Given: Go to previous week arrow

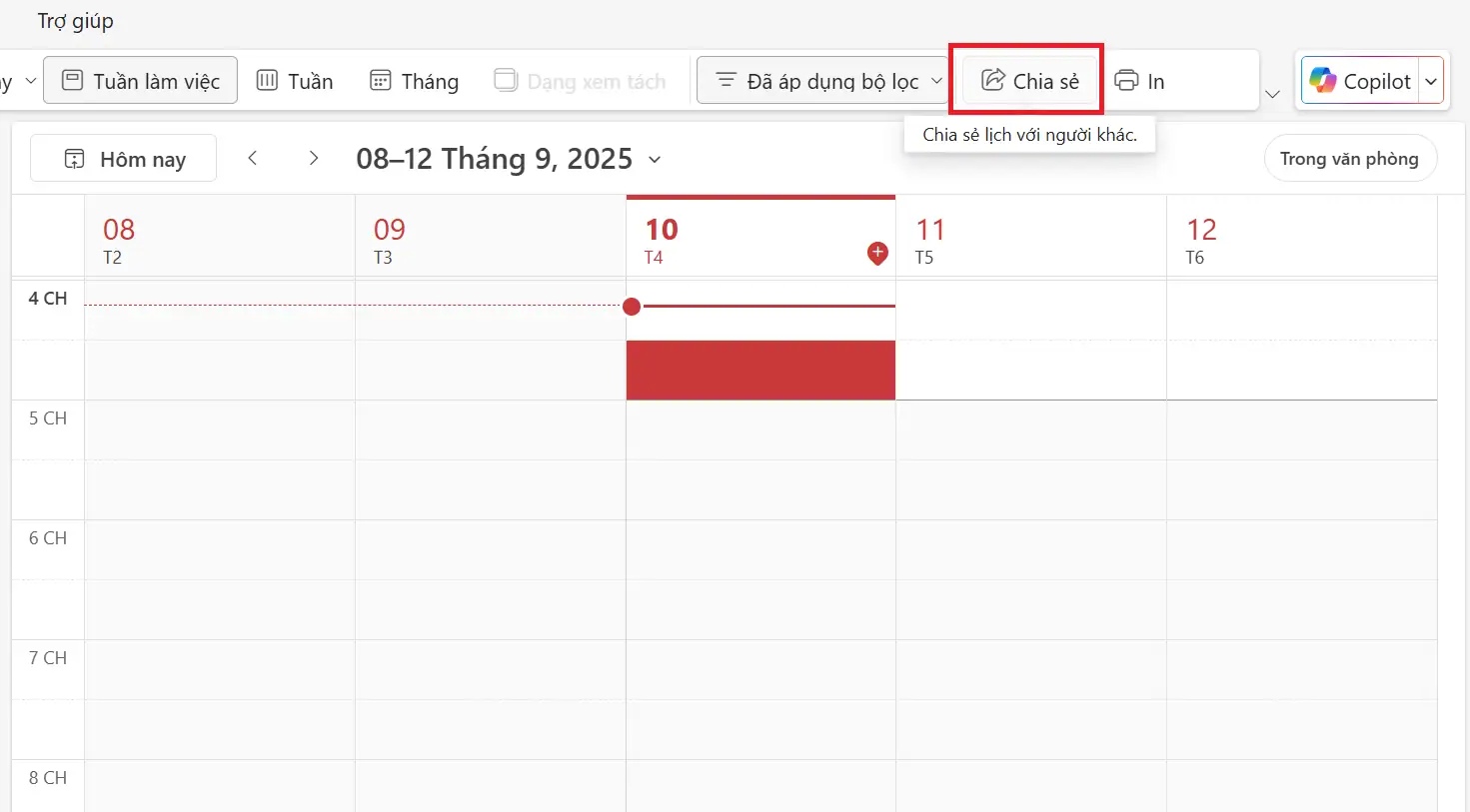Looking at the screenshot, I should [253, 158].
